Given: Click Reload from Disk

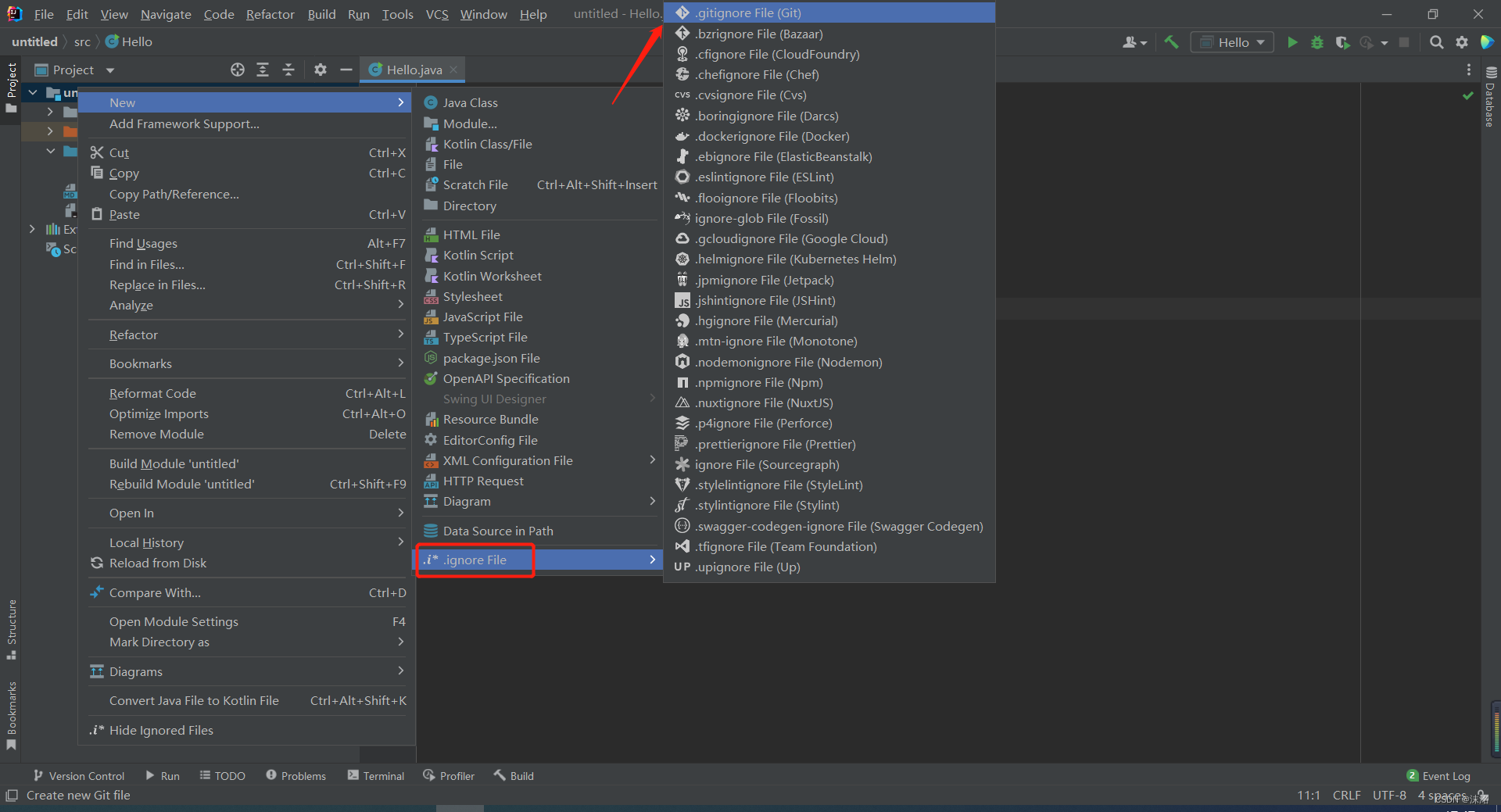Looking at the screenshot, I should [246, 563].
